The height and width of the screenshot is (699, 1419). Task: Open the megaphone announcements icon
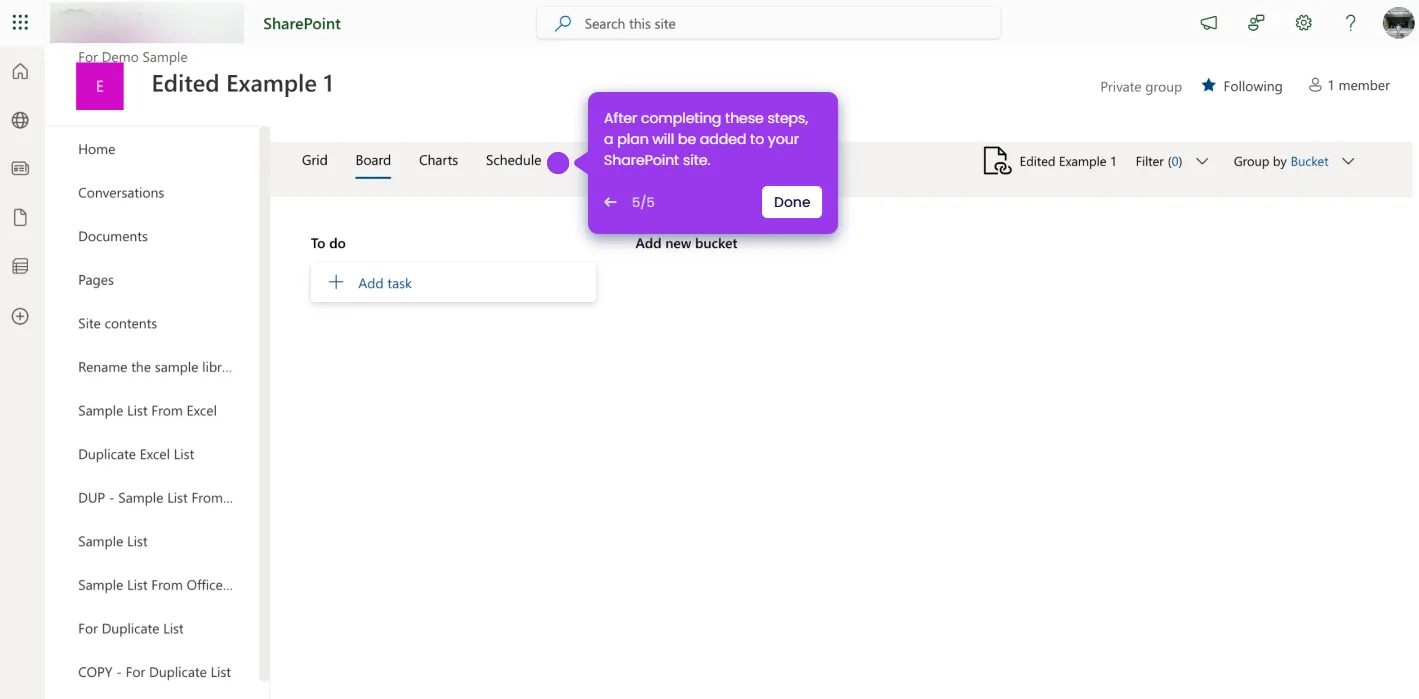point(1209,23)
